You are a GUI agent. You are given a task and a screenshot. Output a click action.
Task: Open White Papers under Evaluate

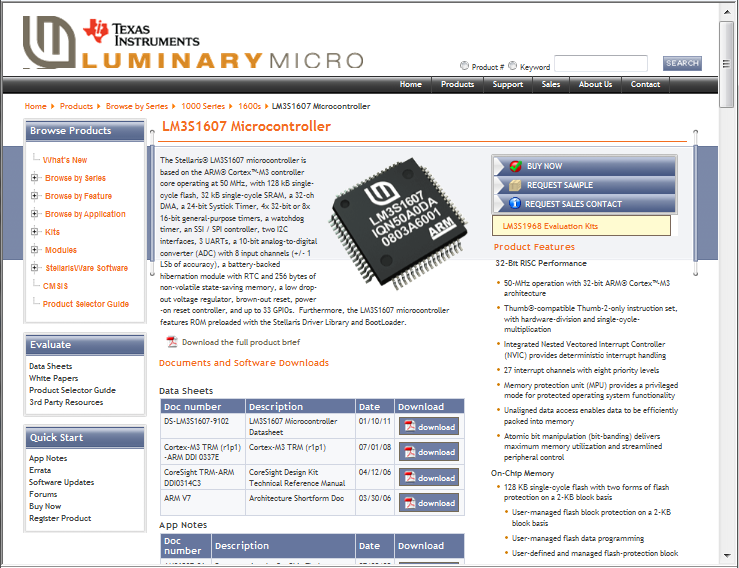pyautogui.click(x=53, y=378)
